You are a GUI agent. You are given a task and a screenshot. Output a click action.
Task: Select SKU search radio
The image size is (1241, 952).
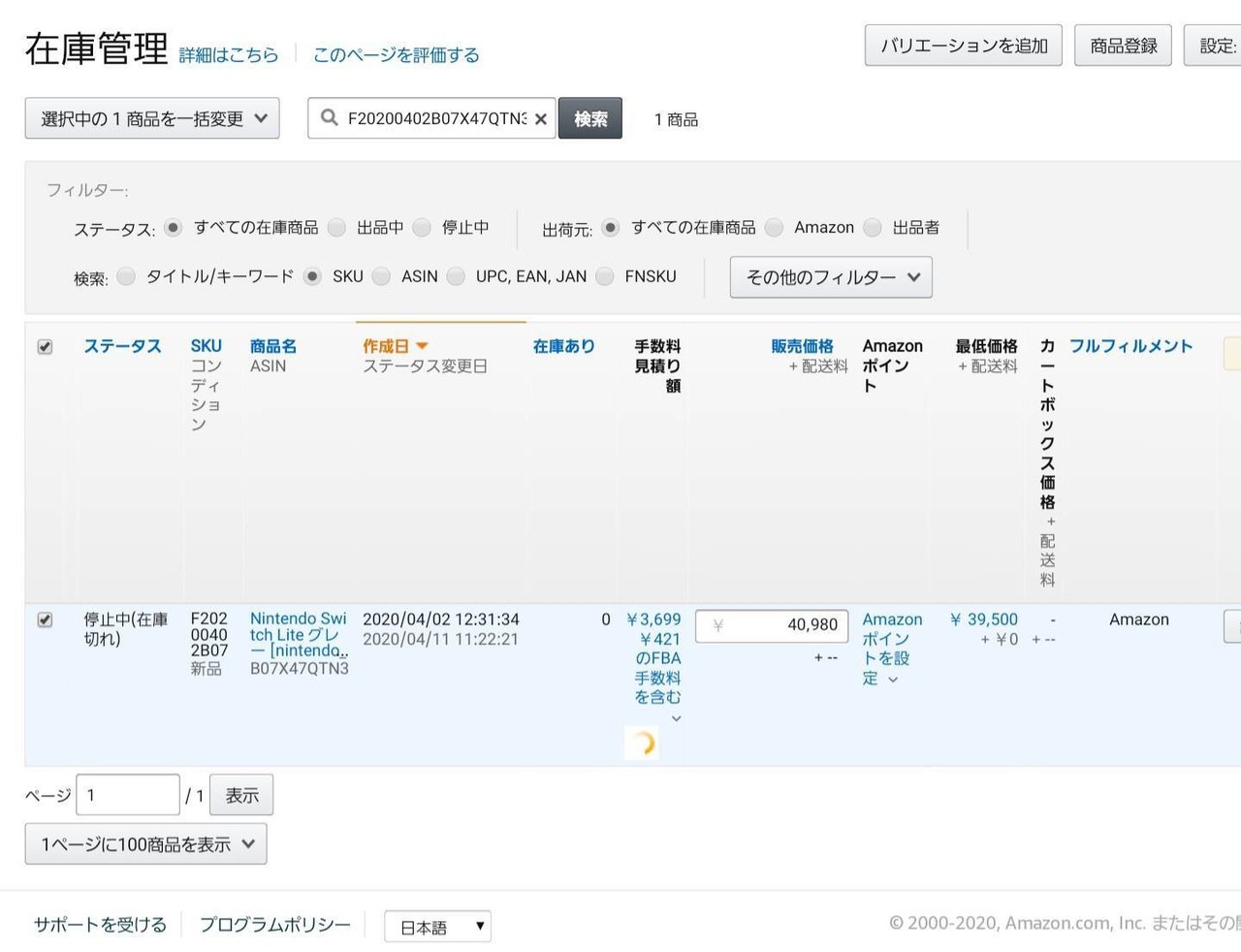coord(312,277)
